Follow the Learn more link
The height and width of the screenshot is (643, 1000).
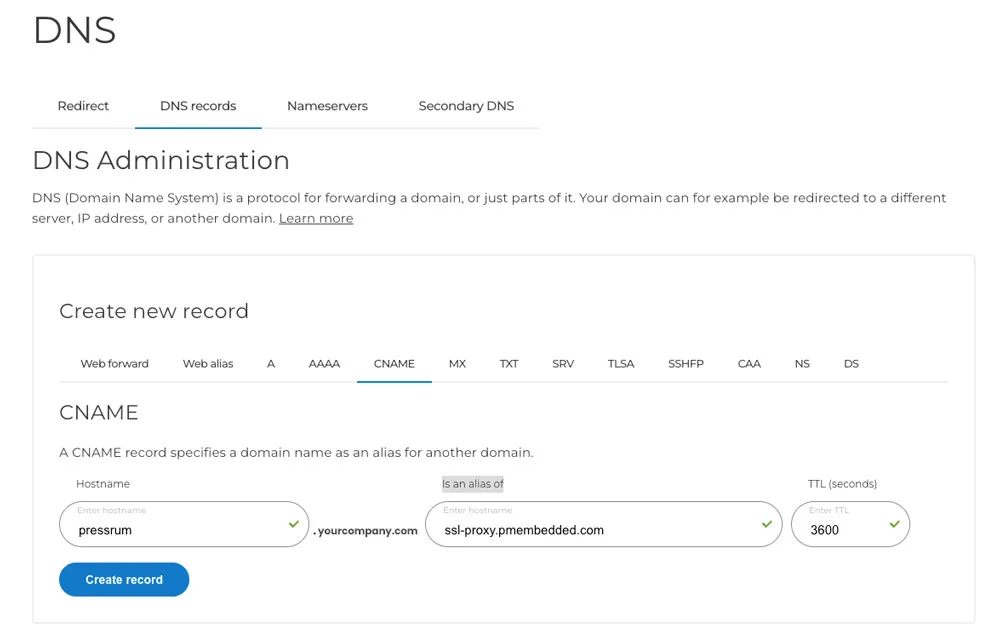click(316, 219)
